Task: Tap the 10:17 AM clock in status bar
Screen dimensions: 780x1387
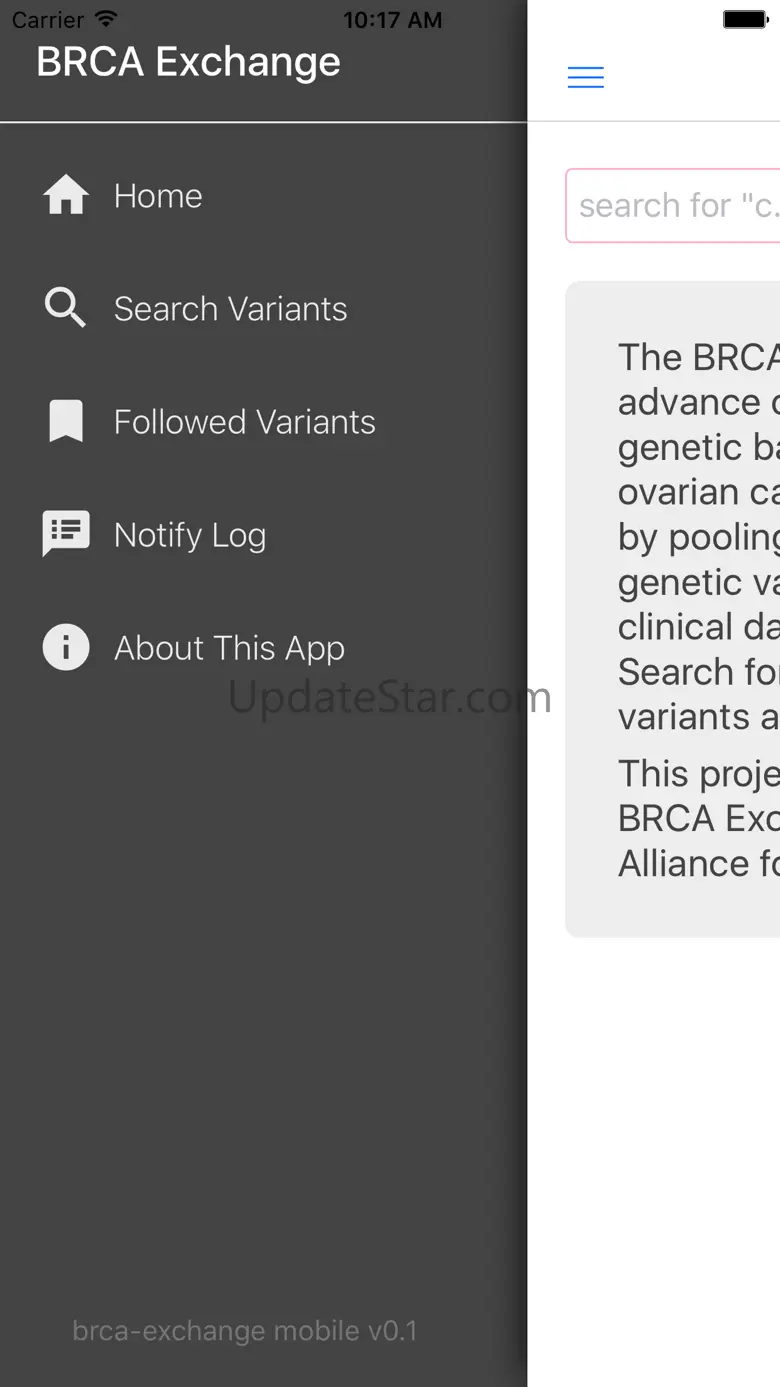Action: [x=392, y=19]
